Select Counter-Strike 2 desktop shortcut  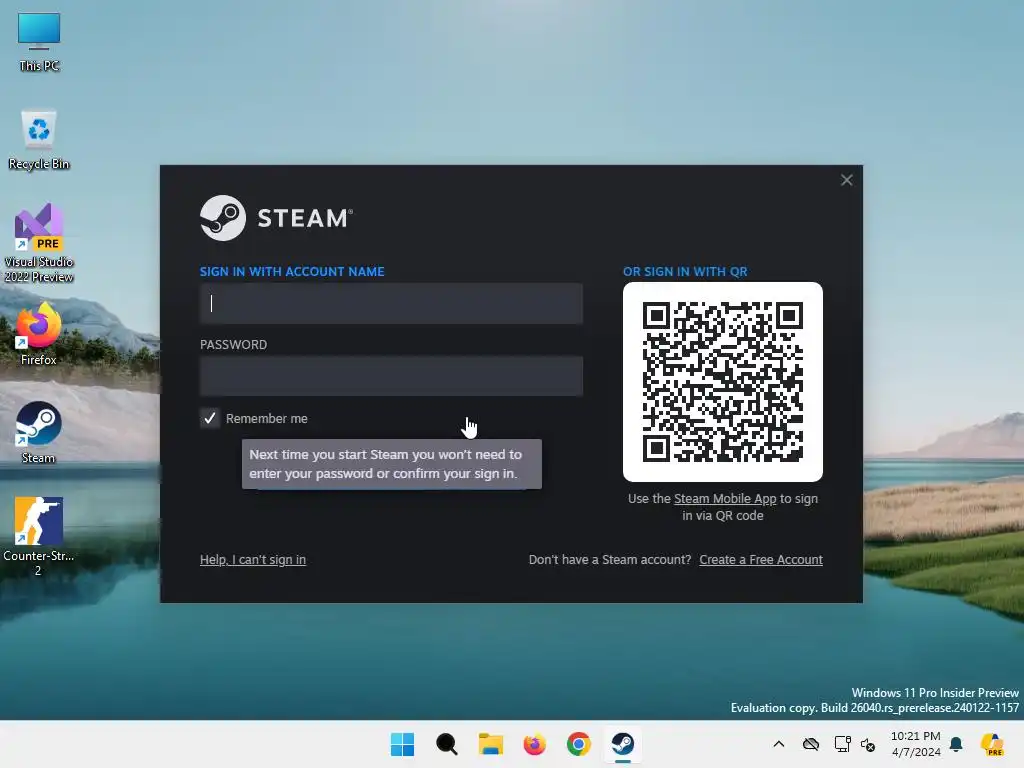[39, 536]
